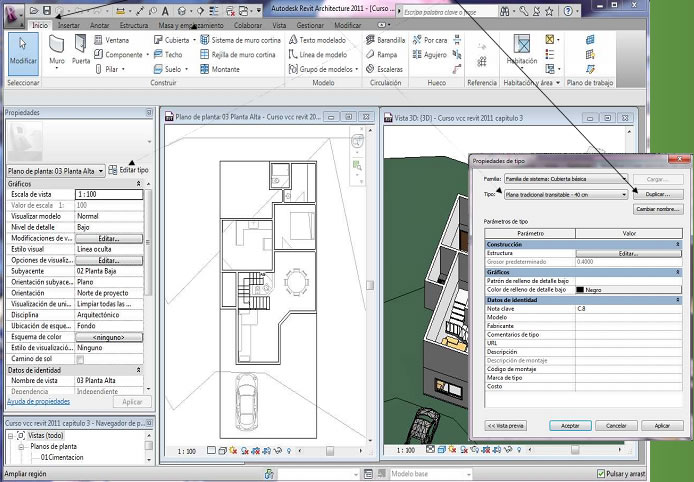The width and height of the screenshot is (694, 482).
Task: Click the Texto modelado tool
Action: pos(319,40)
